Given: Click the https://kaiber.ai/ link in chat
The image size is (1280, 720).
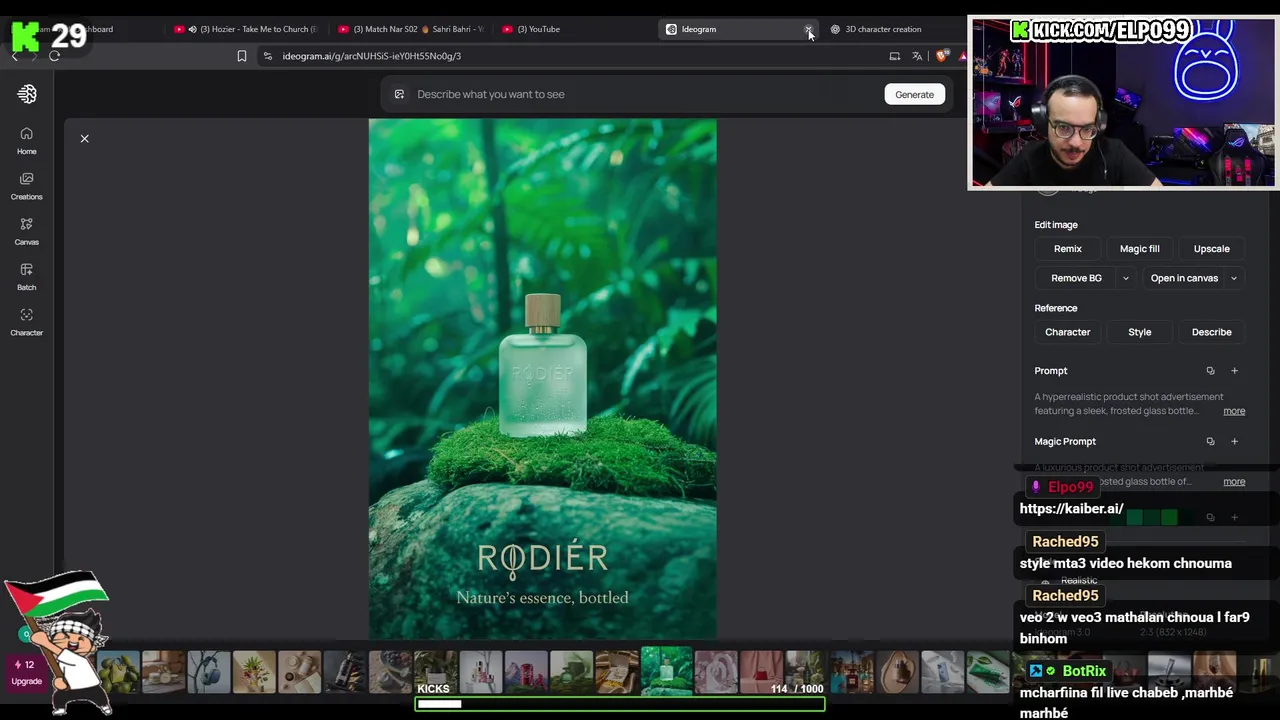Looking at the screenshot, I should click(x=1071, y=508).
